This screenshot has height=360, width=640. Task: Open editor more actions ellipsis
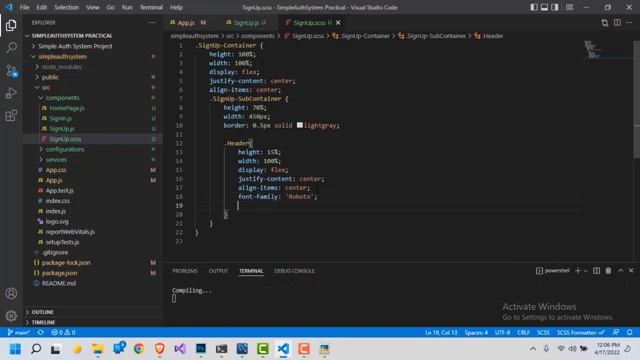(x=629, y=23)
